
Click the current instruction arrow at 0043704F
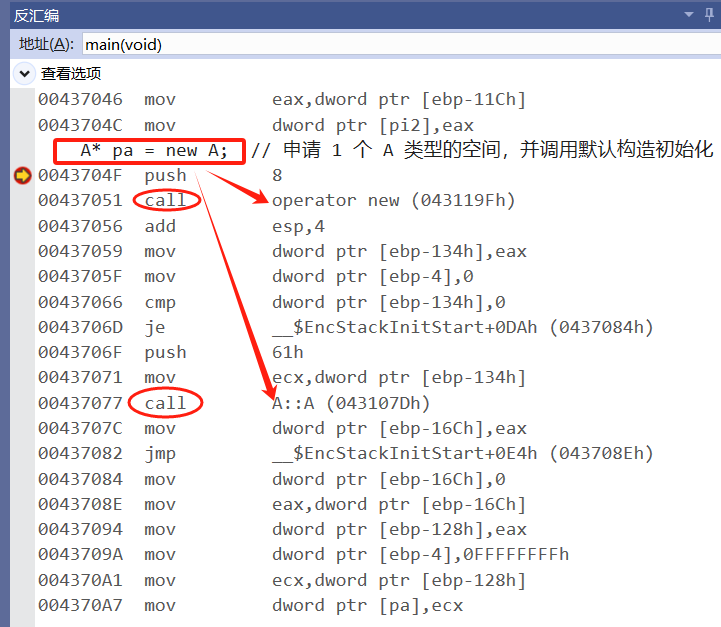(x=23, y=176)
